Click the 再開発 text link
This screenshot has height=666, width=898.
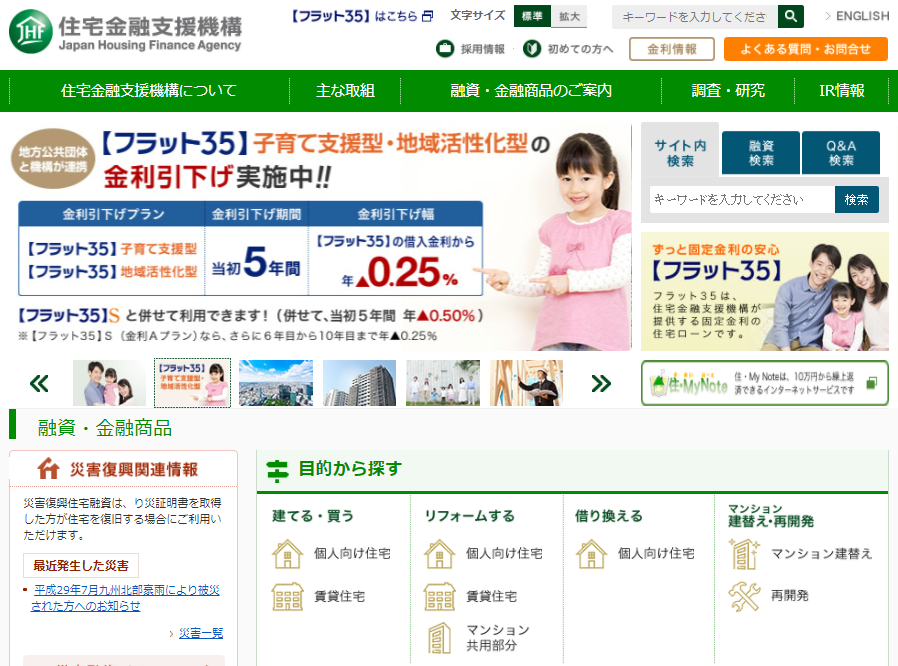point(789,596)
